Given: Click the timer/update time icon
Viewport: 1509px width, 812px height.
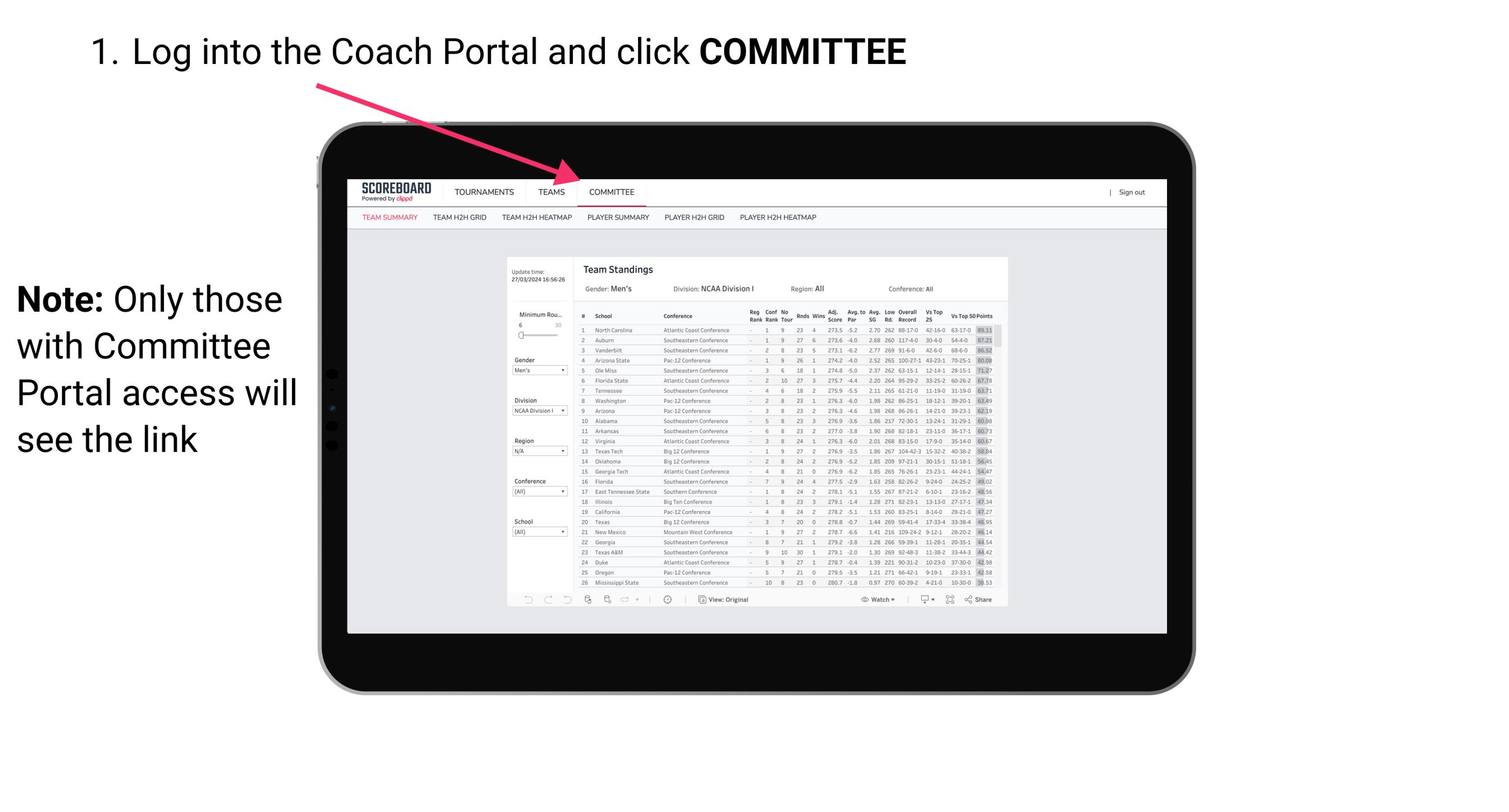Looking at the screenshot, I should (x=667, y=599).
